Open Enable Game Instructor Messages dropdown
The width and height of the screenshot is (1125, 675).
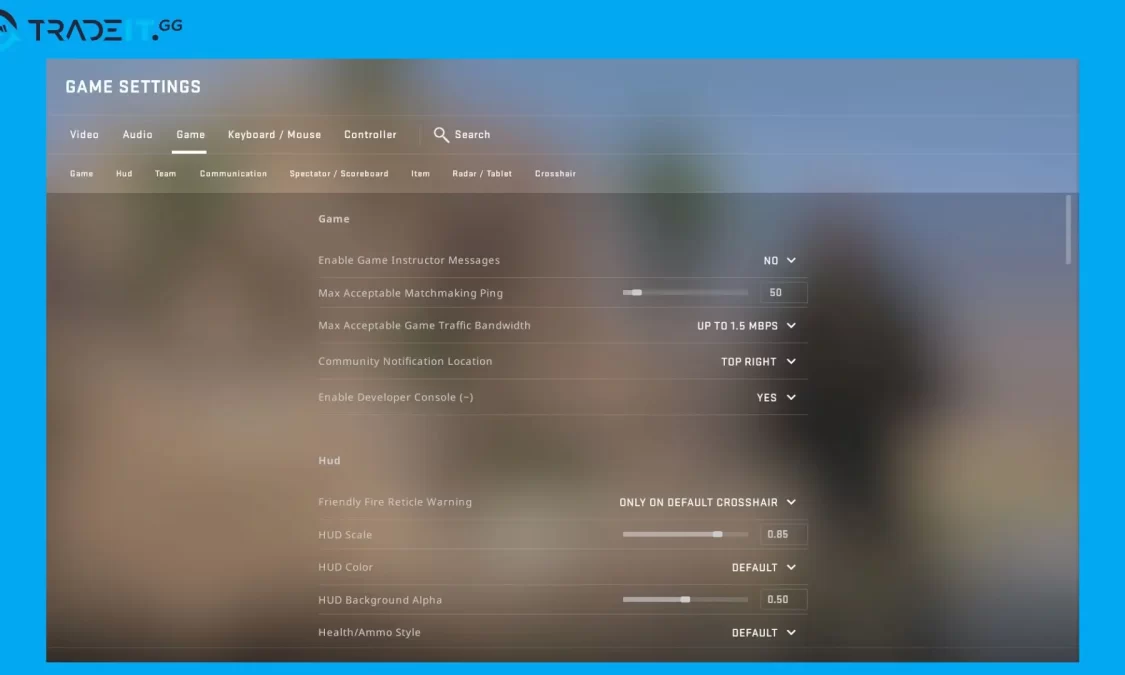[x=779, y=260]
